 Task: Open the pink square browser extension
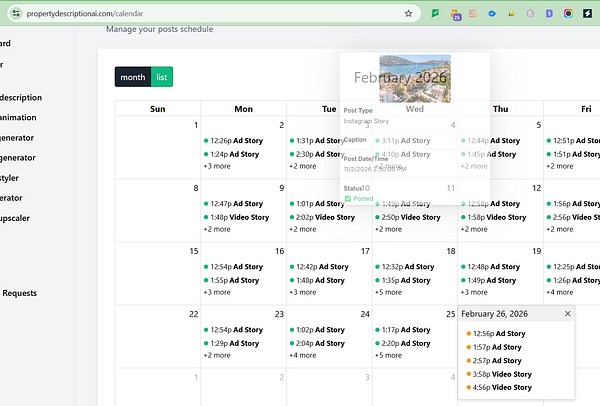[x=473, y=13]
